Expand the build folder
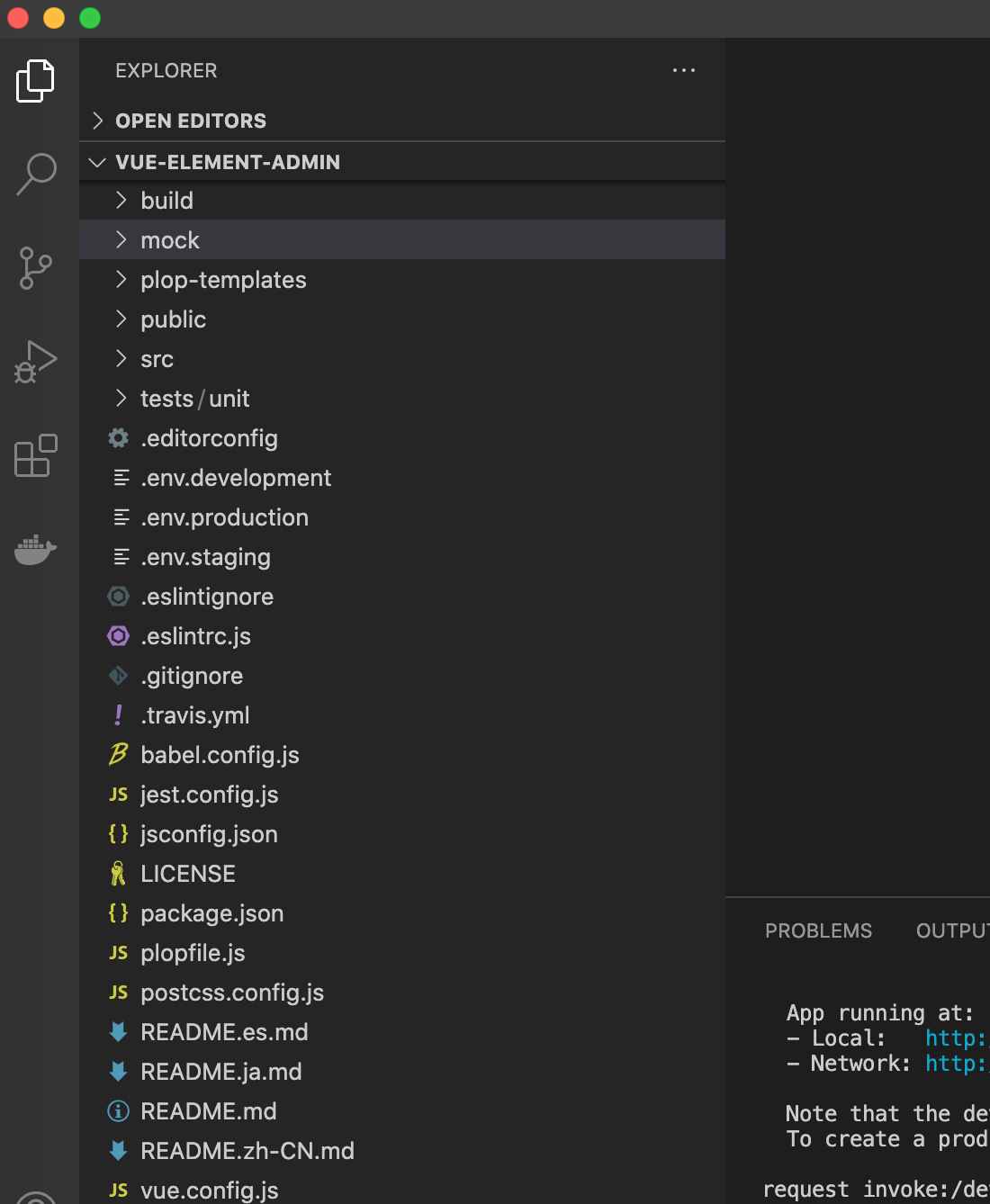 (402, 201)
